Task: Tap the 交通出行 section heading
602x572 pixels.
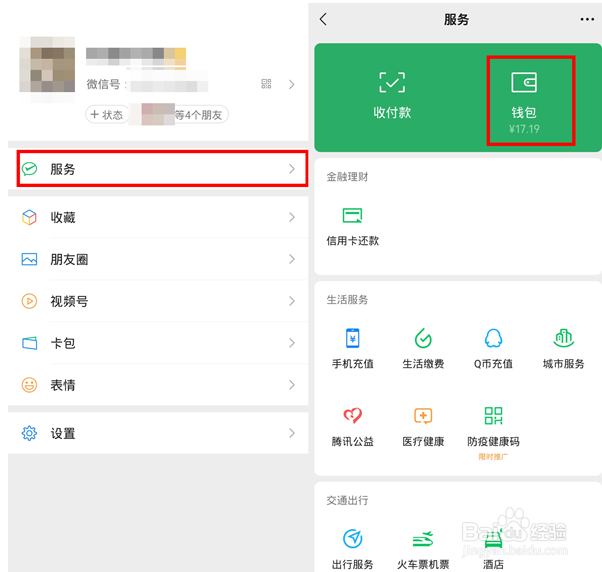Action: coord(347,500)
